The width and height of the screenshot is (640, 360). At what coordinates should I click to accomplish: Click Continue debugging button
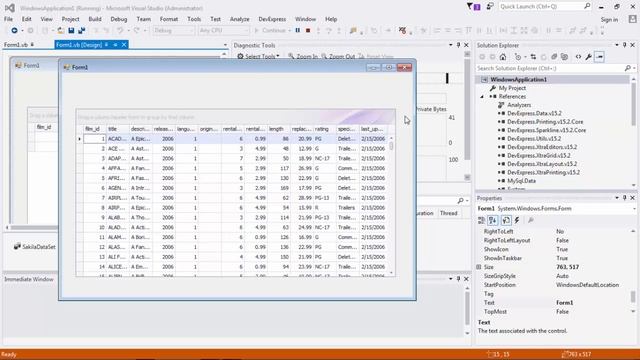click(271, 31)
